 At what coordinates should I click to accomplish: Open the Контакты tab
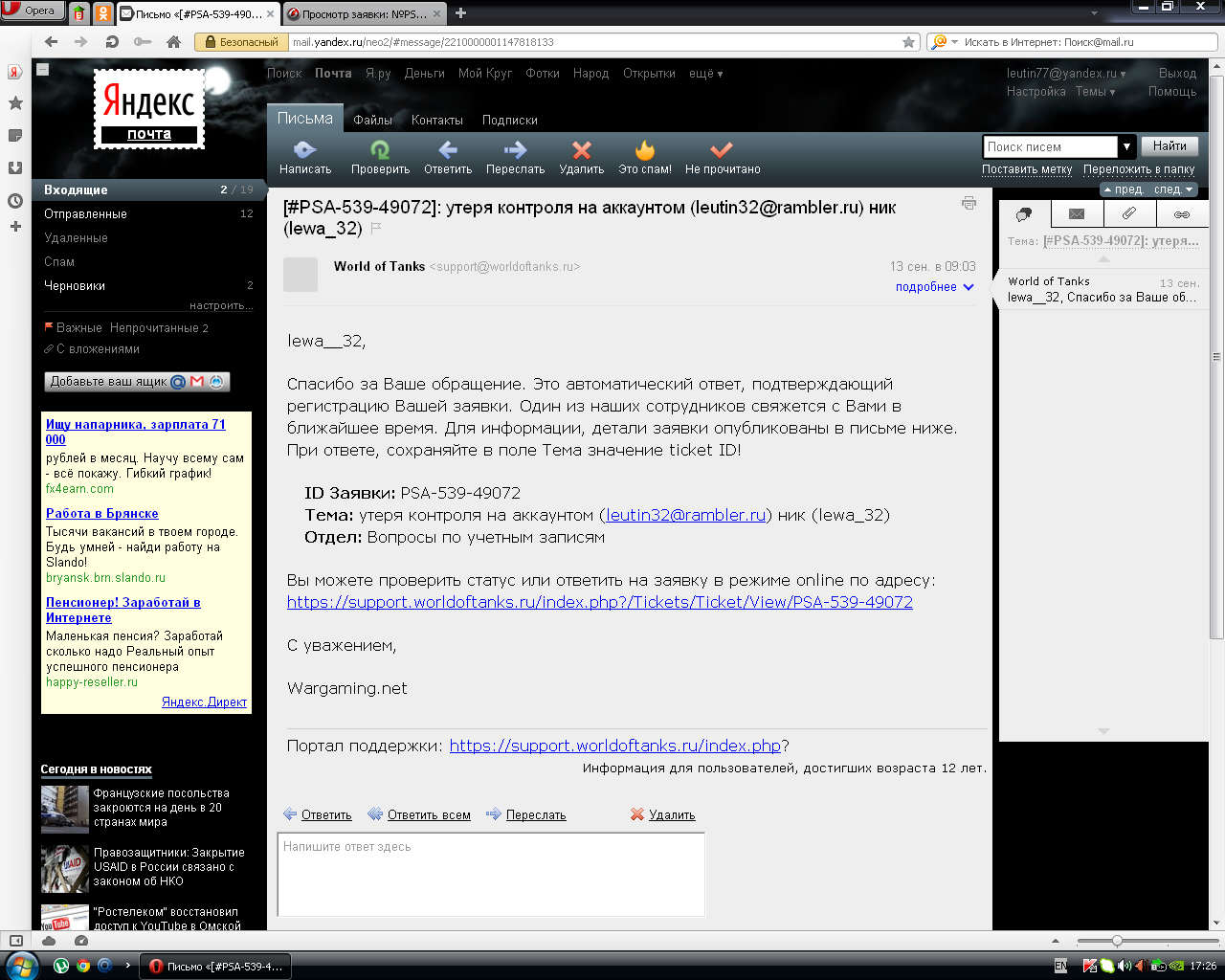pyautogui.click(x=436, y=121)
